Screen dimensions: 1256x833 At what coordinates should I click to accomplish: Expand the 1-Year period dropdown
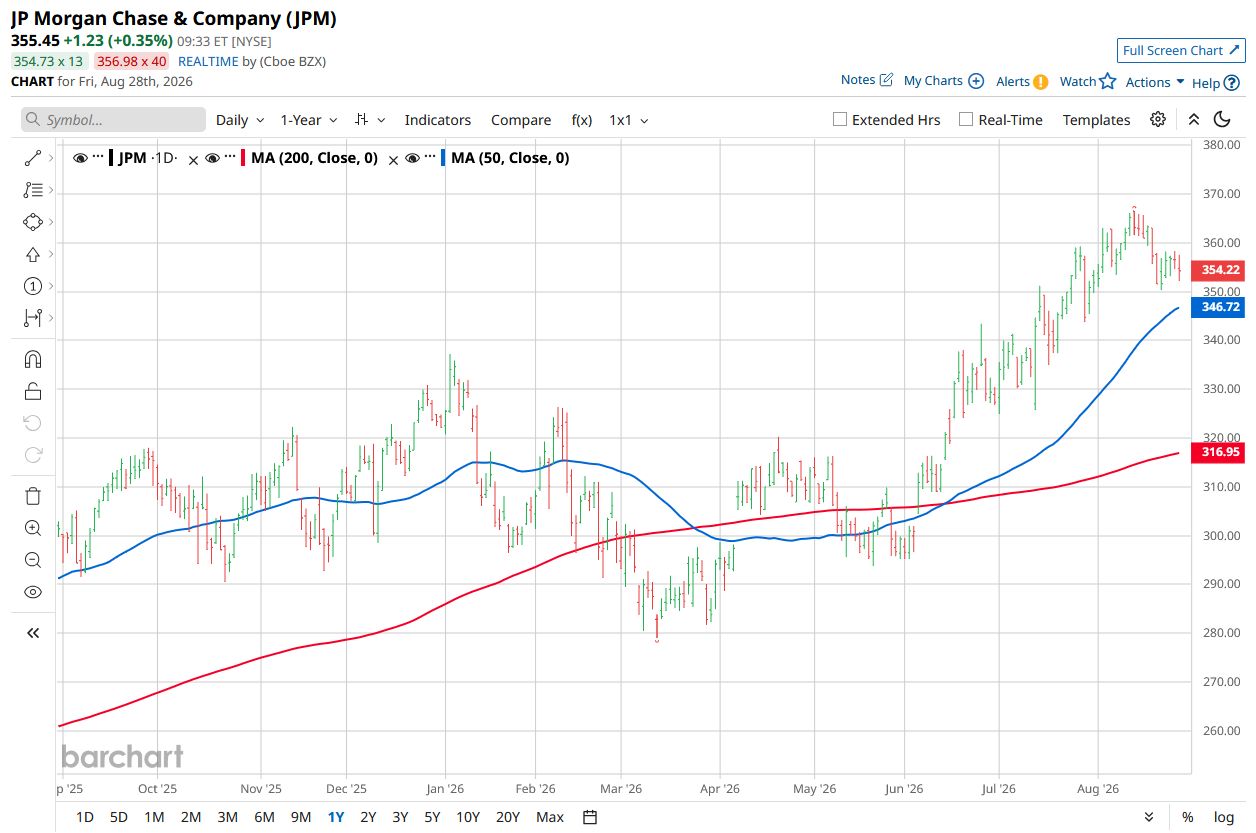click(x=309, y=120)
